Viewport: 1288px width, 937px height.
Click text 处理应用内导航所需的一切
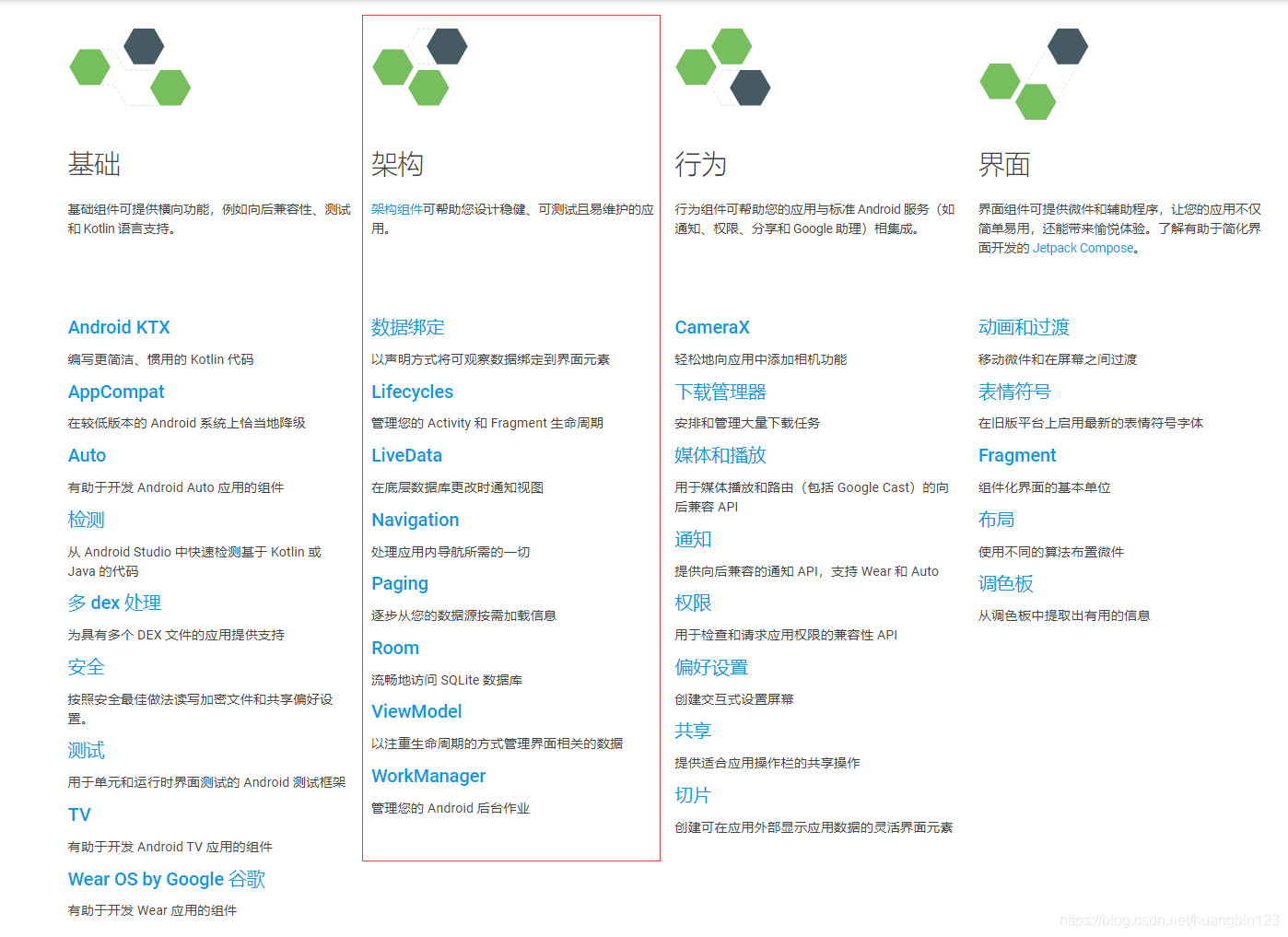point(451,552)
